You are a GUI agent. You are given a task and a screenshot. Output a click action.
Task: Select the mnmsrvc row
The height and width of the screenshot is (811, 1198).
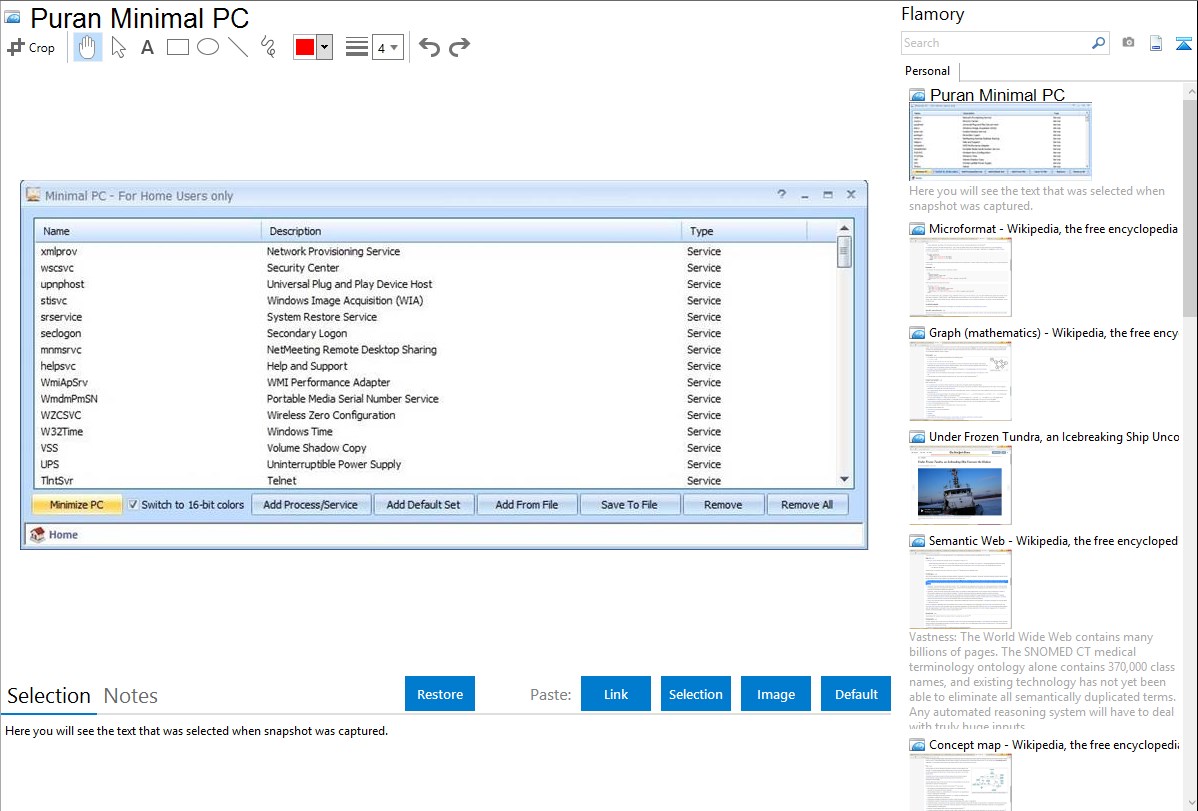(x=435, y=350)
